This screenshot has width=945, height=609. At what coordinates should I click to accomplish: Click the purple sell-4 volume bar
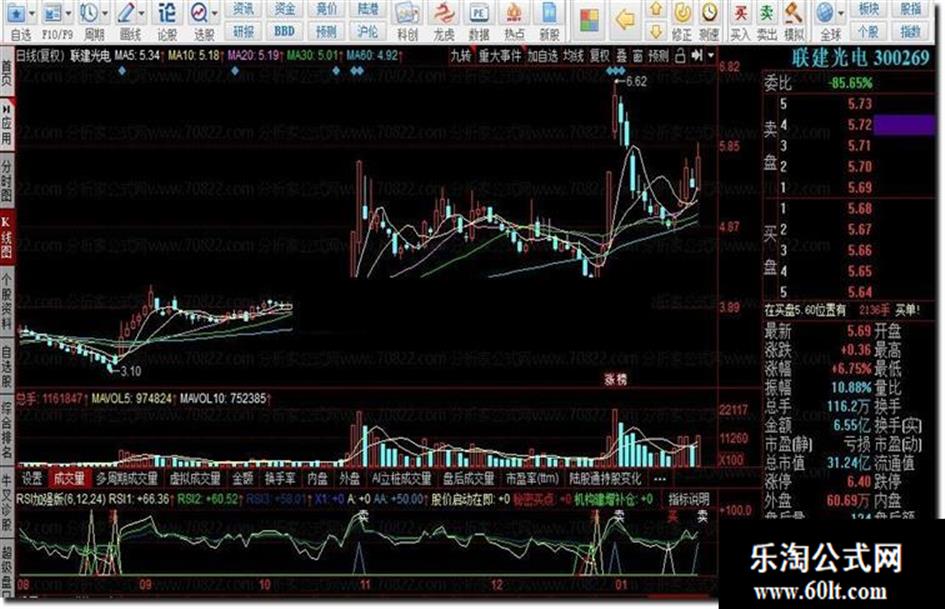click(904, 125)
